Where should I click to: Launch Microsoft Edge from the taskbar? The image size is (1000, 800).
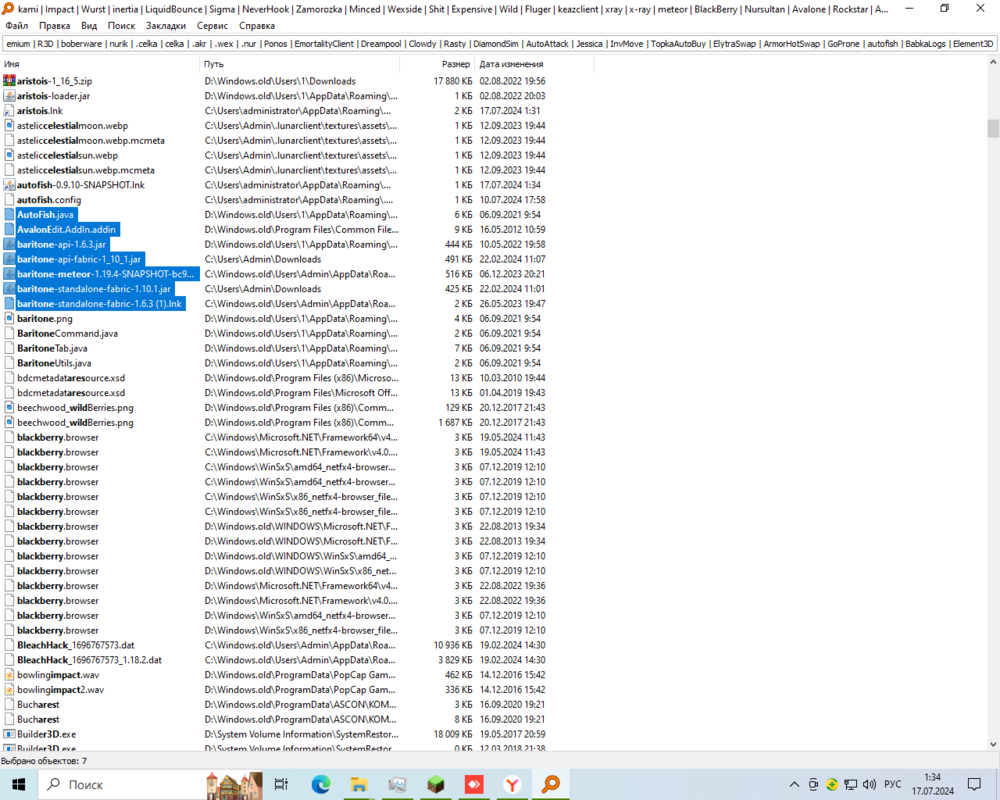[x=321, y=784]
